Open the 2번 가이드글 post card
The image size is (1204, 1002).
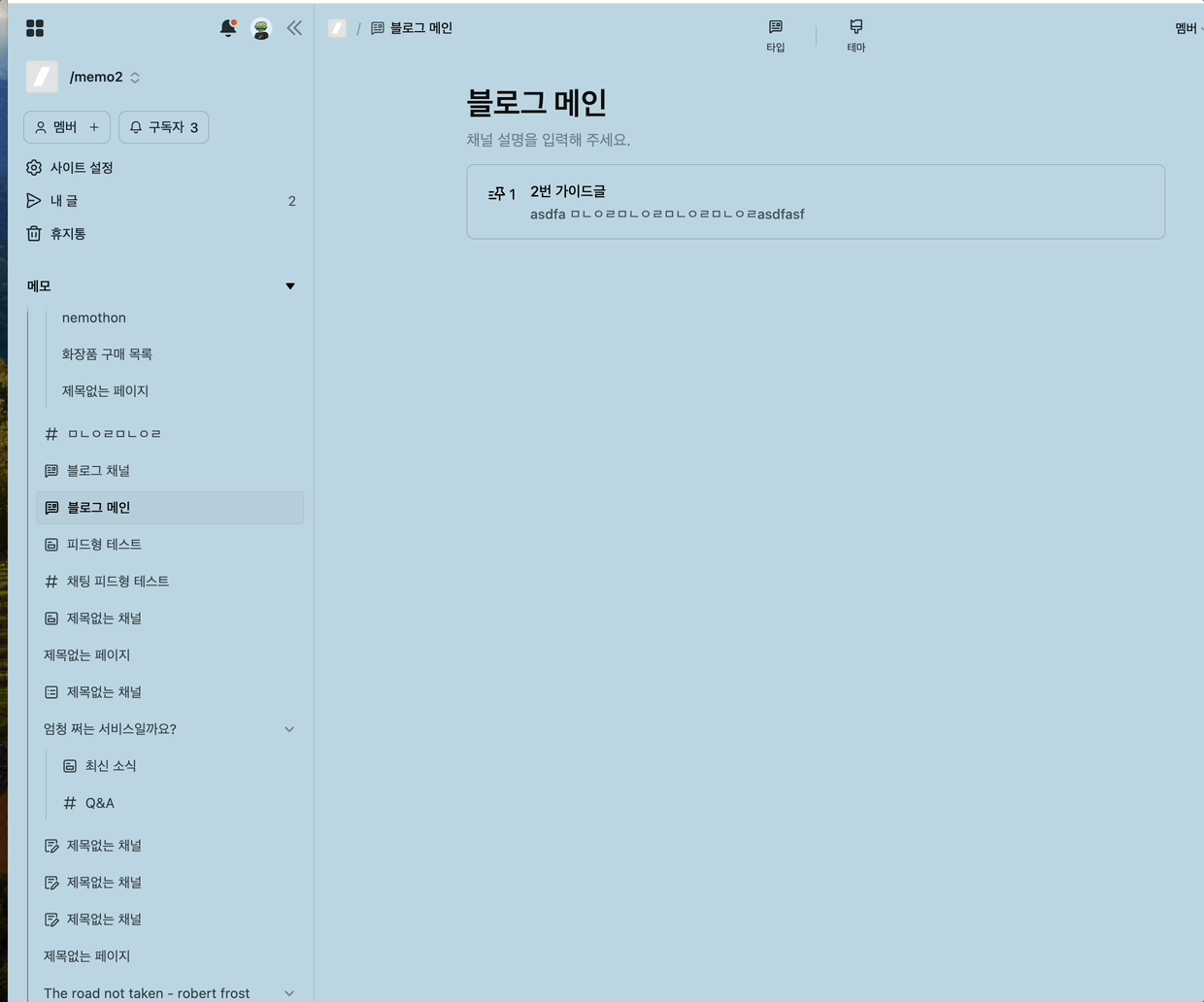(x=815, y=202)
